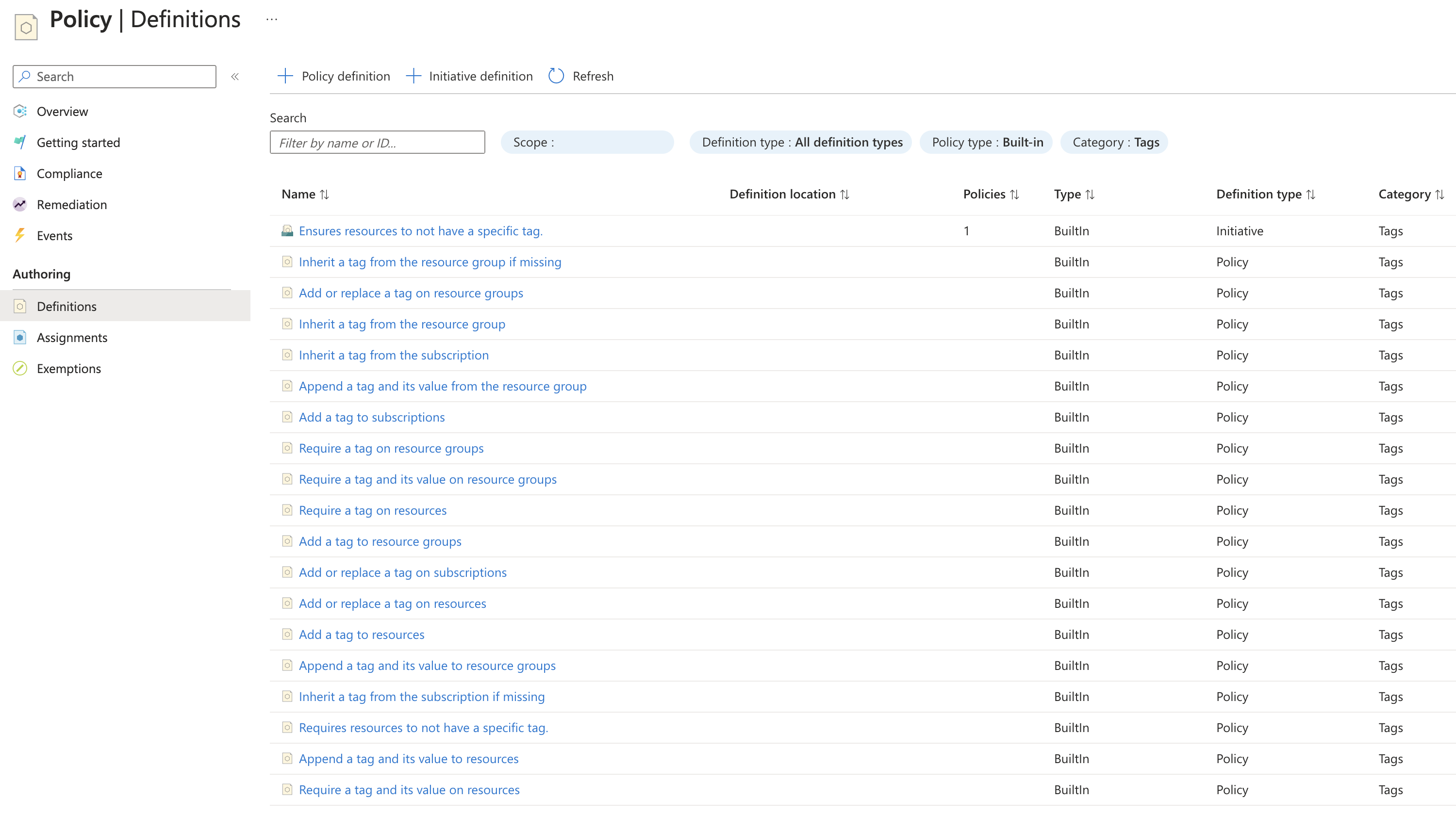
Task: Click initiative icon for 'Ensures resources to not have a specific tag.'
Action: (x=287, y=230)
